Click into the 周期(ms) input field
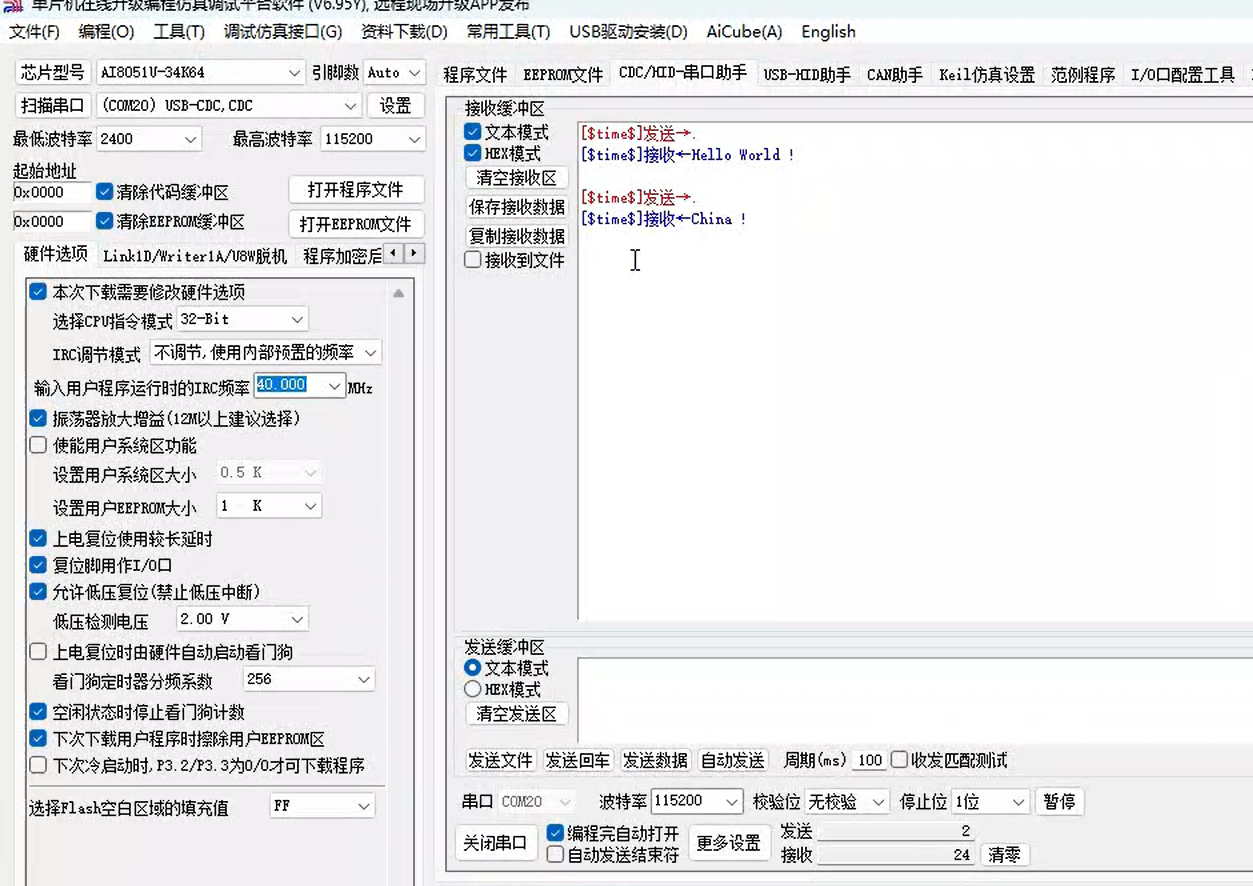1253x886 pixels. click(x=867, y=760)
